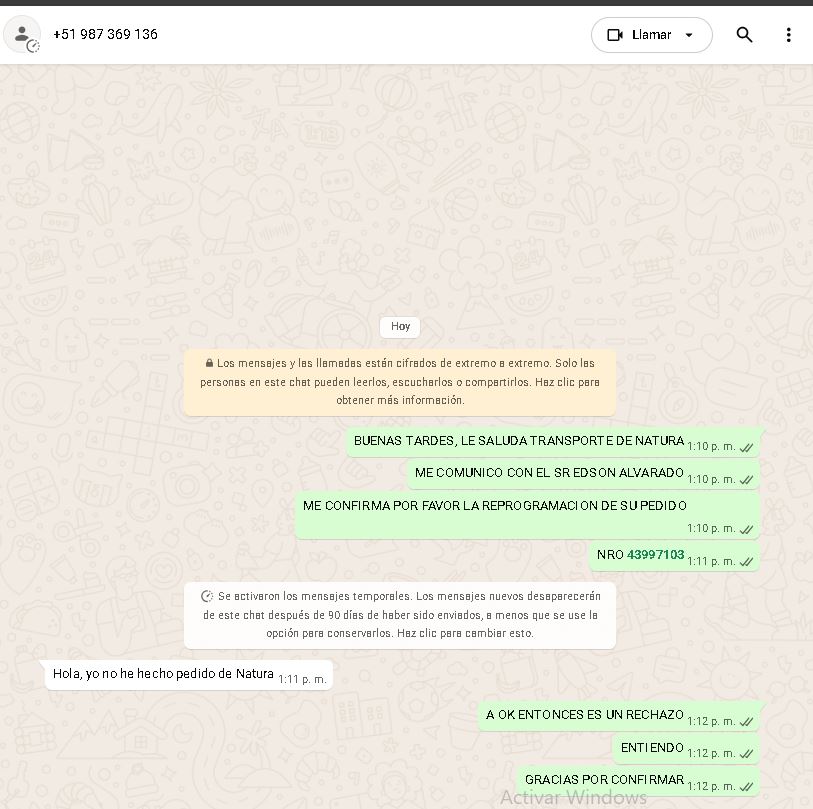This screenshot has width=813, height=809.
Task: Open the end-to-end encryption info notice
Action: [x=400, y=382]
